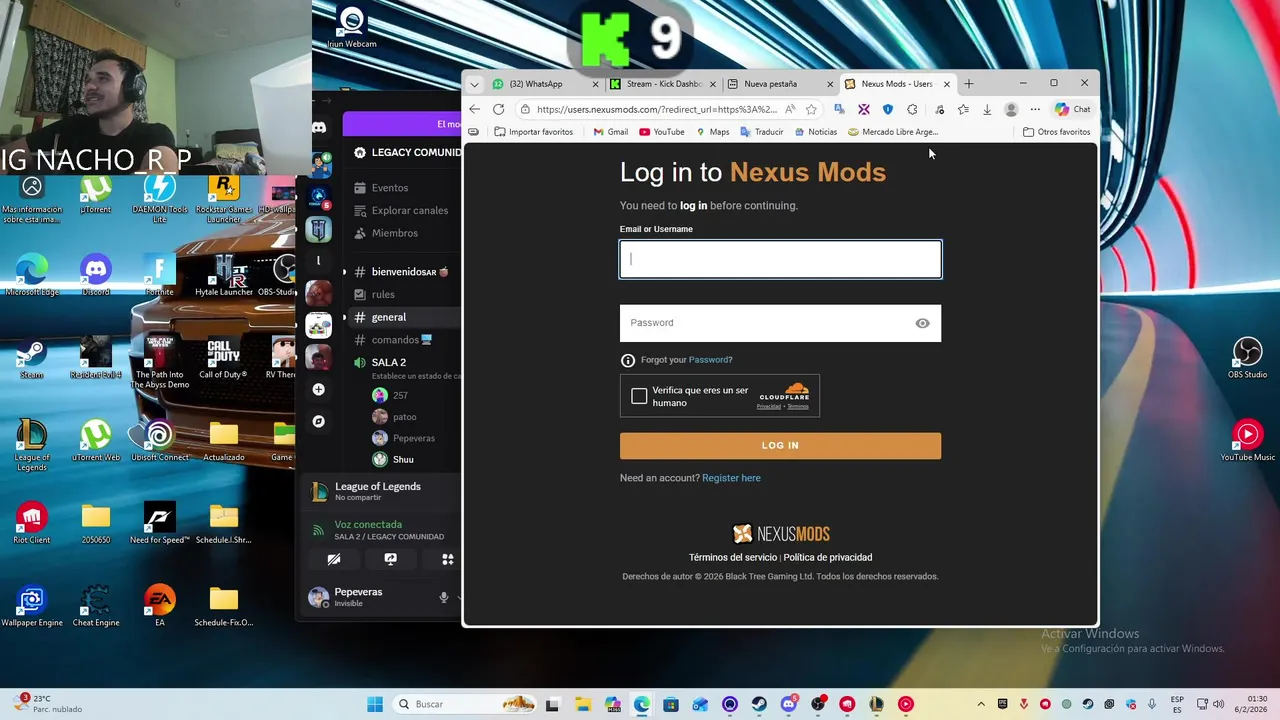Open Términos del servicio link

732,558
